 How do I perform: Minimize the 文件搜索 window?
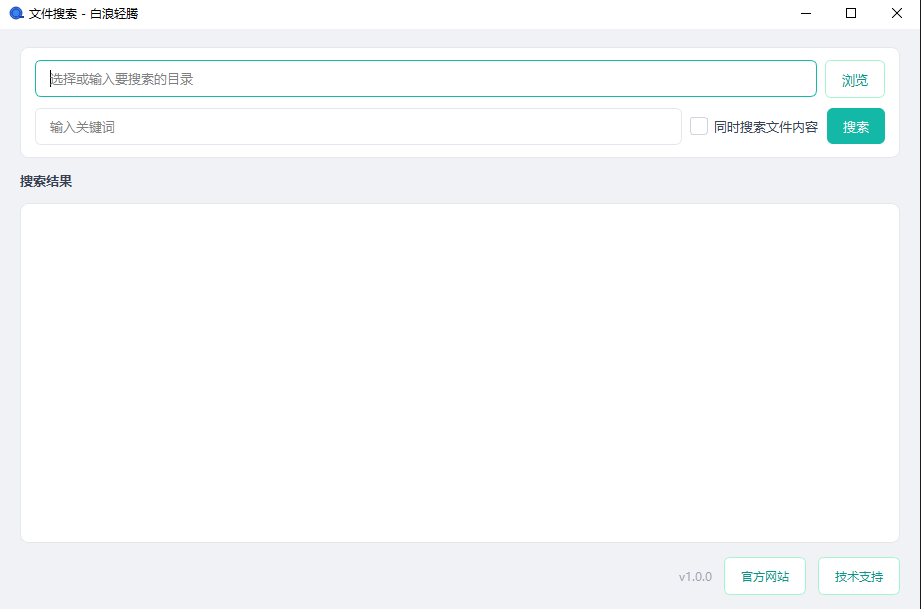(x=806, y=14)
